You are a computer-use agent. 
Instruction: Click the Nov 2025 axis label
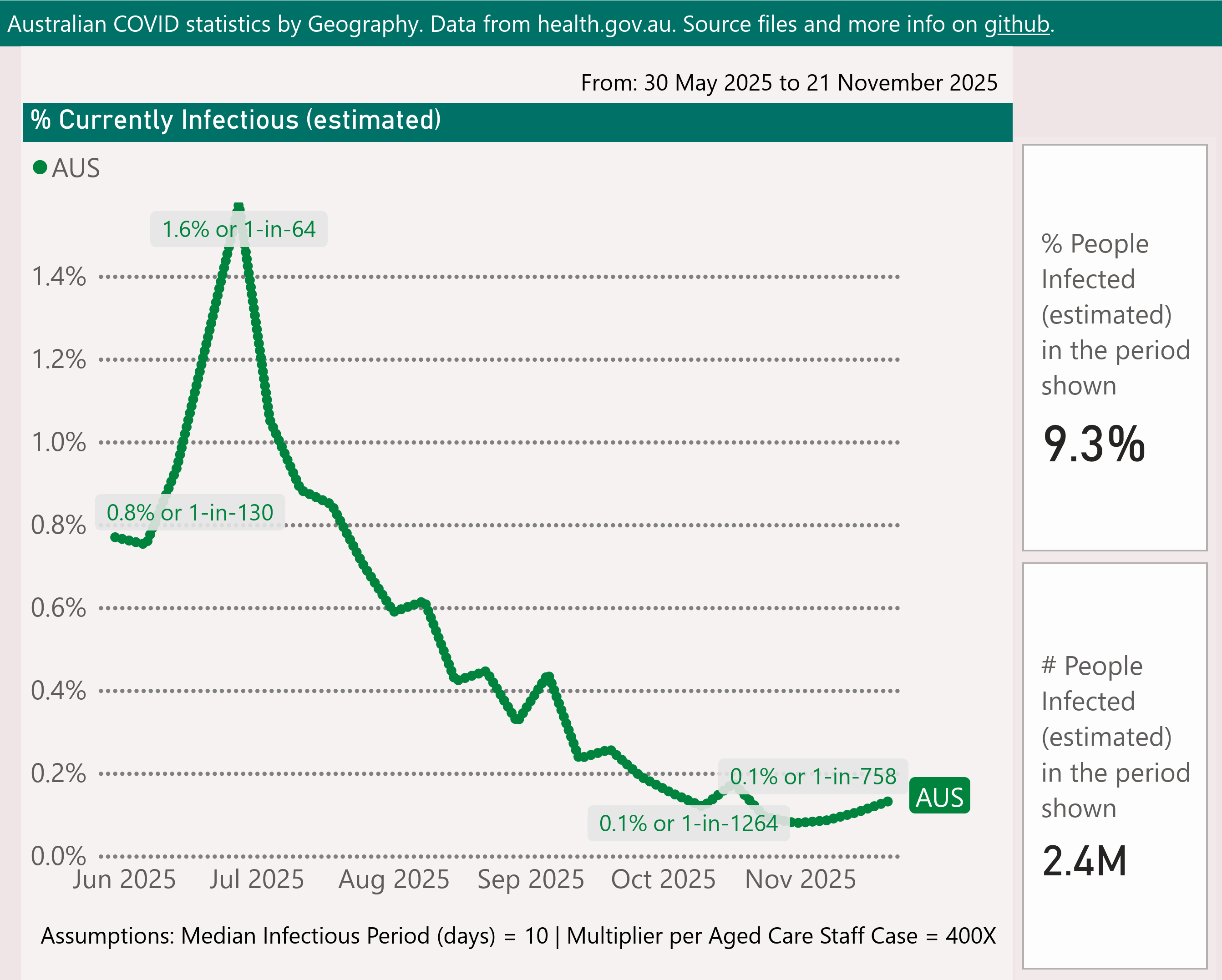[x=800, y=880]
